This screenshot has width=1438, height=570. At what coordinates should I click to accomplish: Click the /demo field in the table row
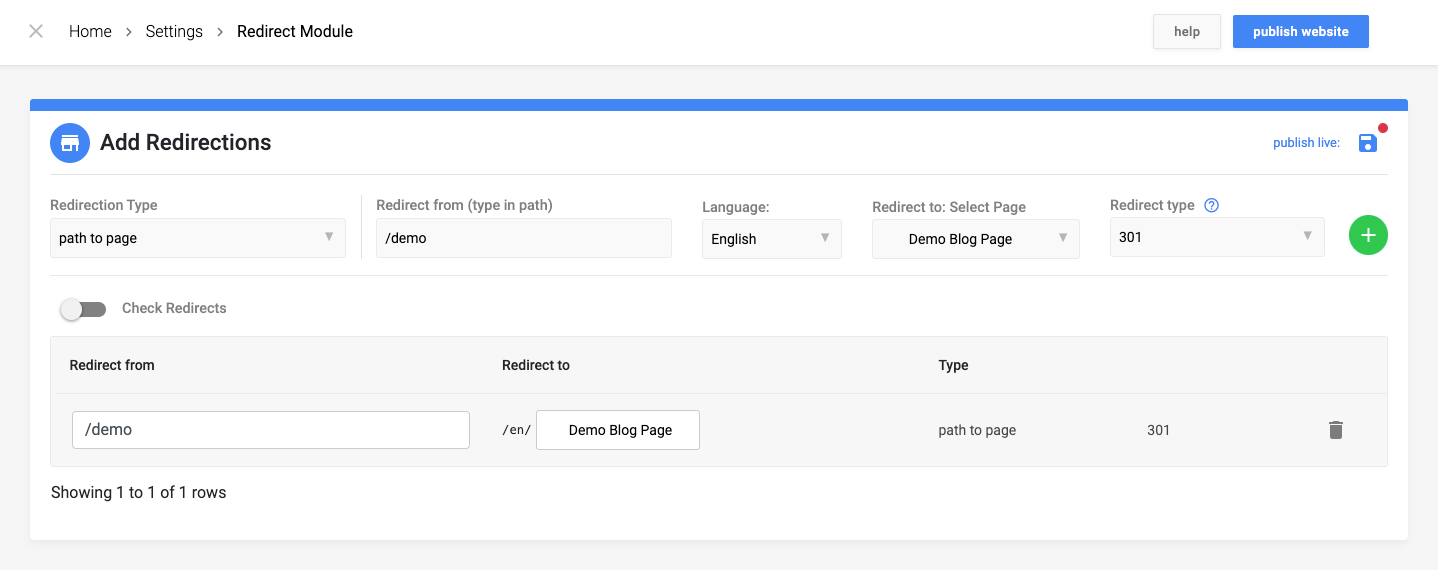pos(271,430)
